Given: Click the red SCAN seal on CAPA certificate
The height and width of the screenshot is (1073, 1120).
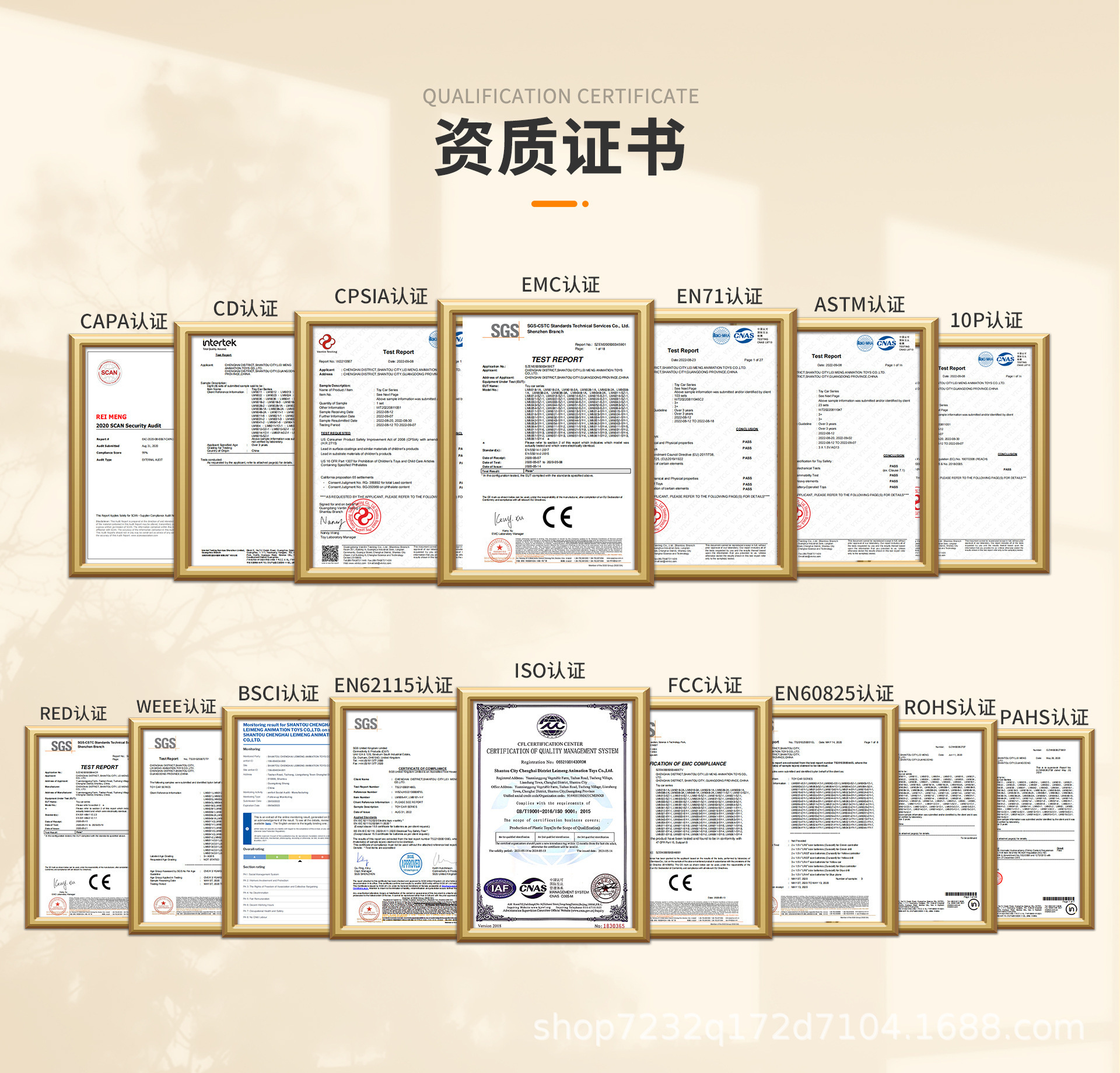Looking at the screenshot, I should point(109,373).
